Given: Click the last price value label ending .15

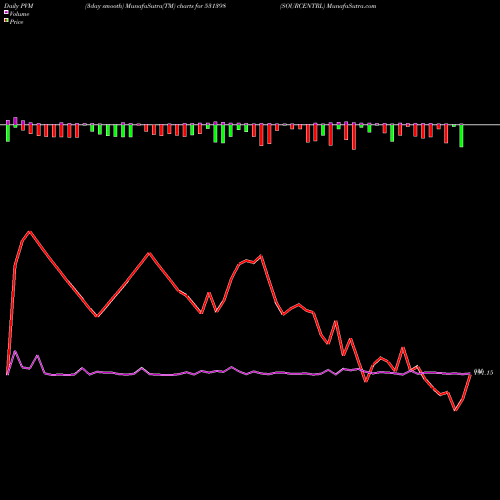Looking at the screenshot, I should (483, 372).
